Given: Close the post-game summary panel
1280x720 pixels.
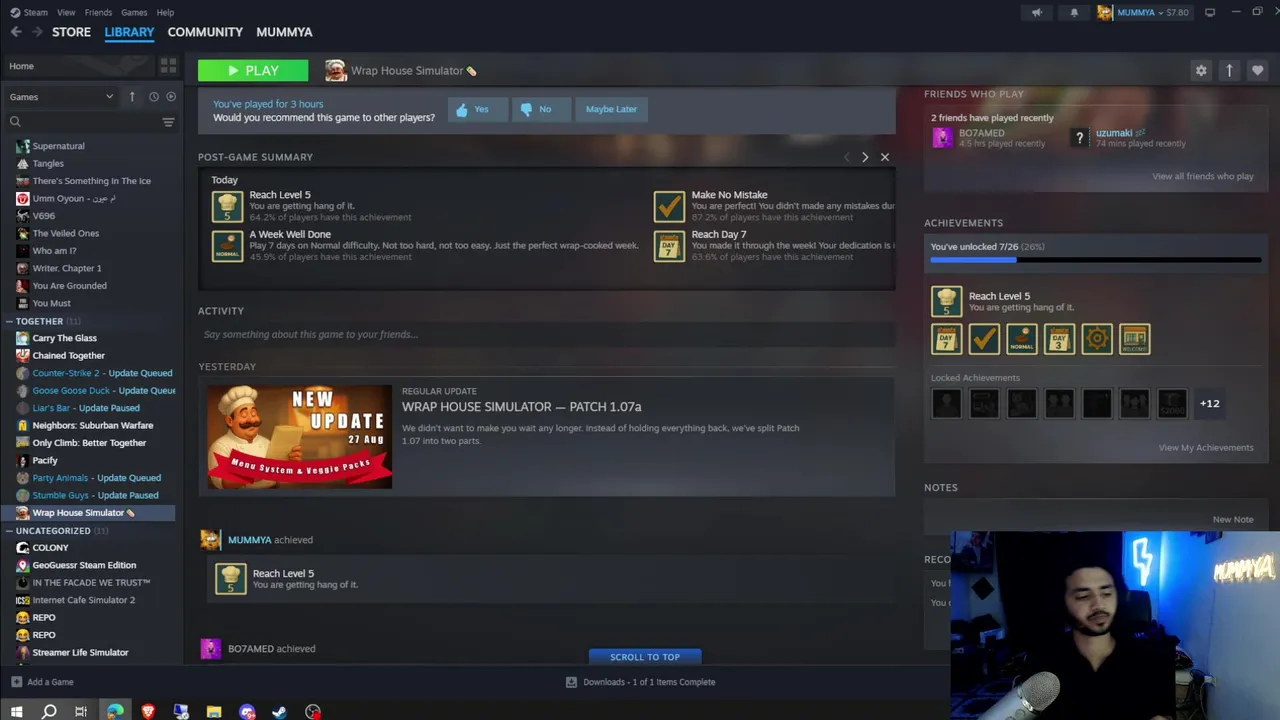Looking at the screenshot, I should tap(884, 157).
